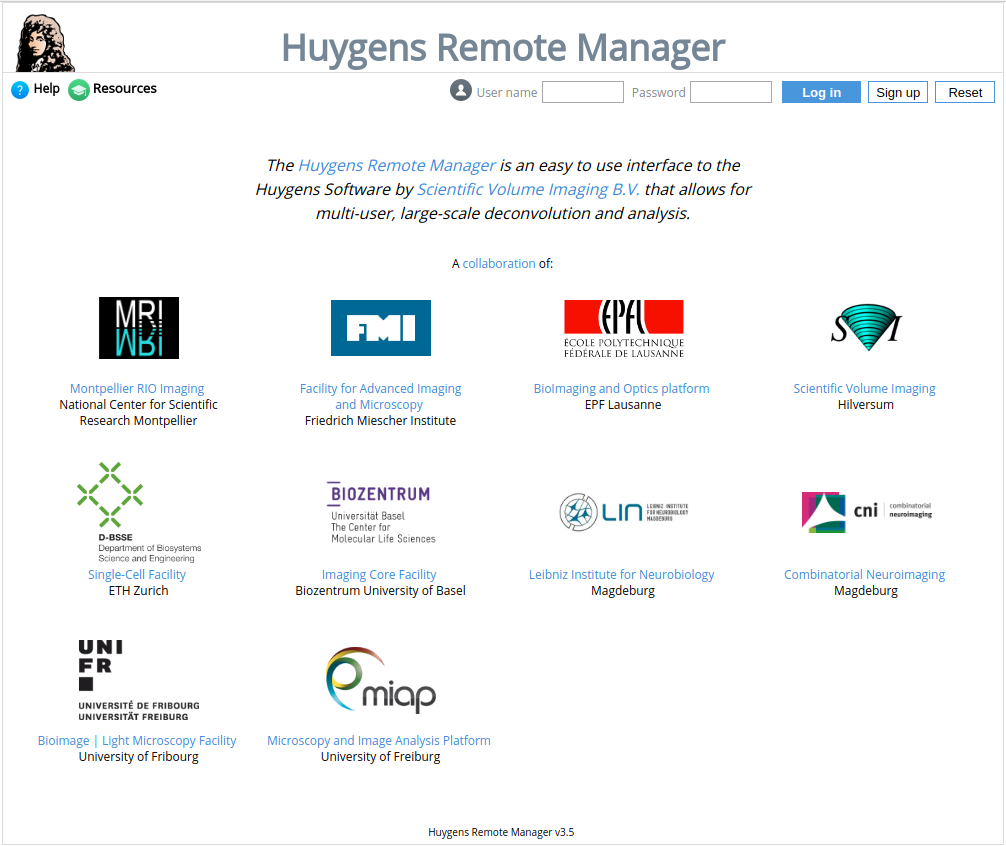Screen dimensions: 1006x846
Task: Open the Scientific Volume Imaging B.V. link
Action: 528,189
